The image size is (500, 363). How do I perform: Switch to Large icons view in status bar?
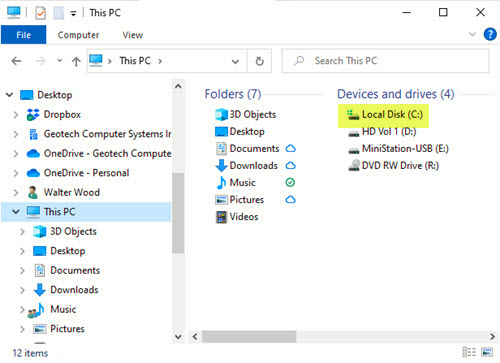(487, 352)
